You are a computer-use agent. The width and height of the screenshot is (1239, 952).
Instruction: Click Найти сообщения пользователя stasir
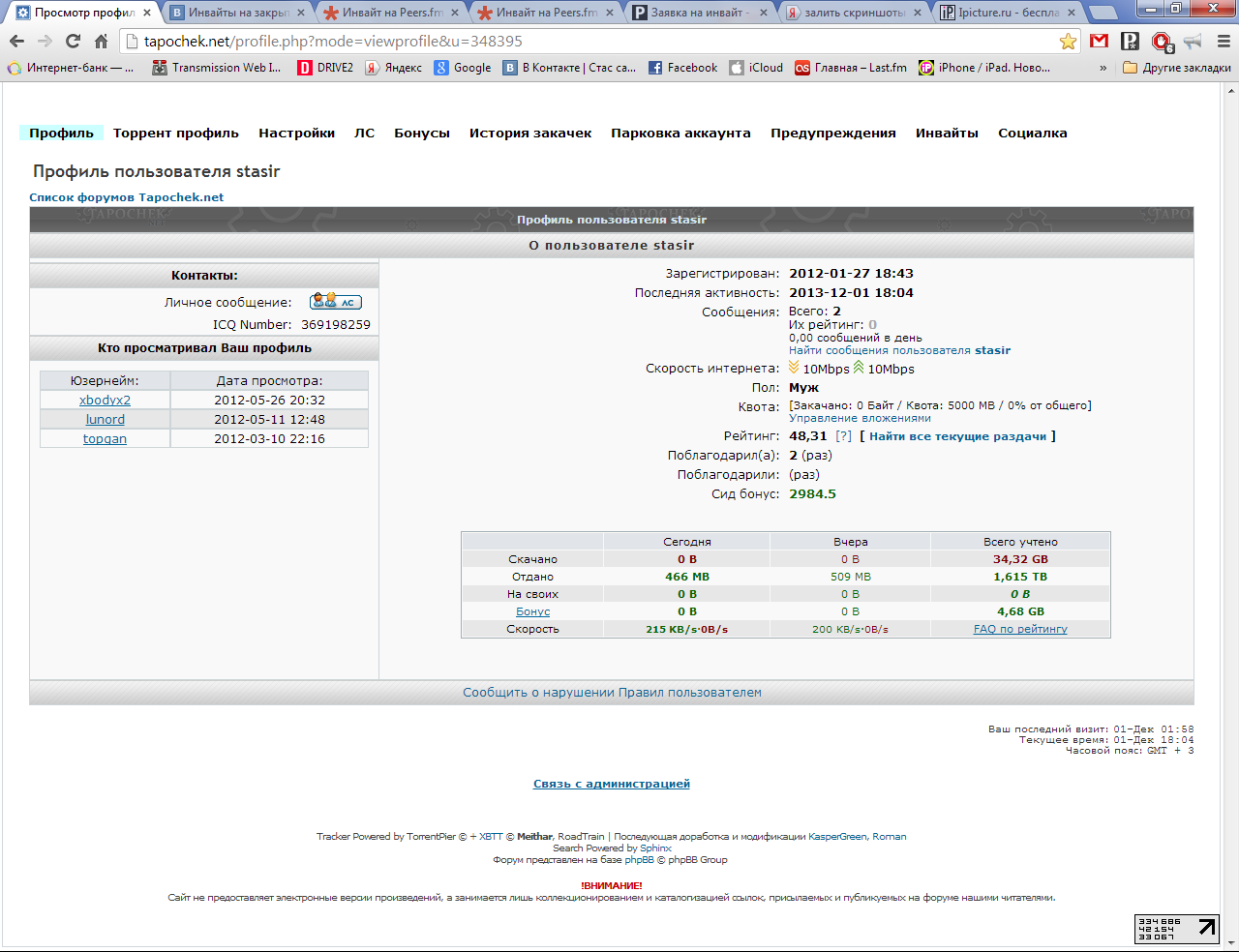point(899,350)
